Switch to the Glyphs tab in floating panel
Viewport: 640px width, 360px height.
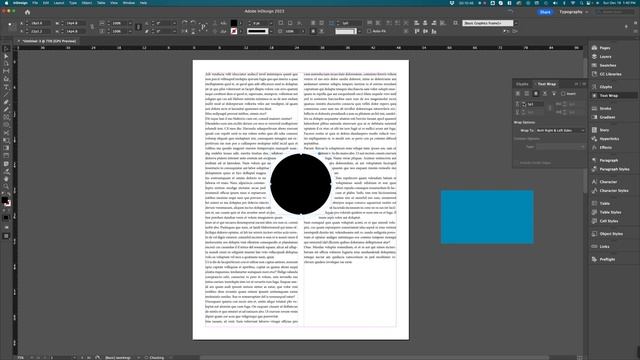522,84
